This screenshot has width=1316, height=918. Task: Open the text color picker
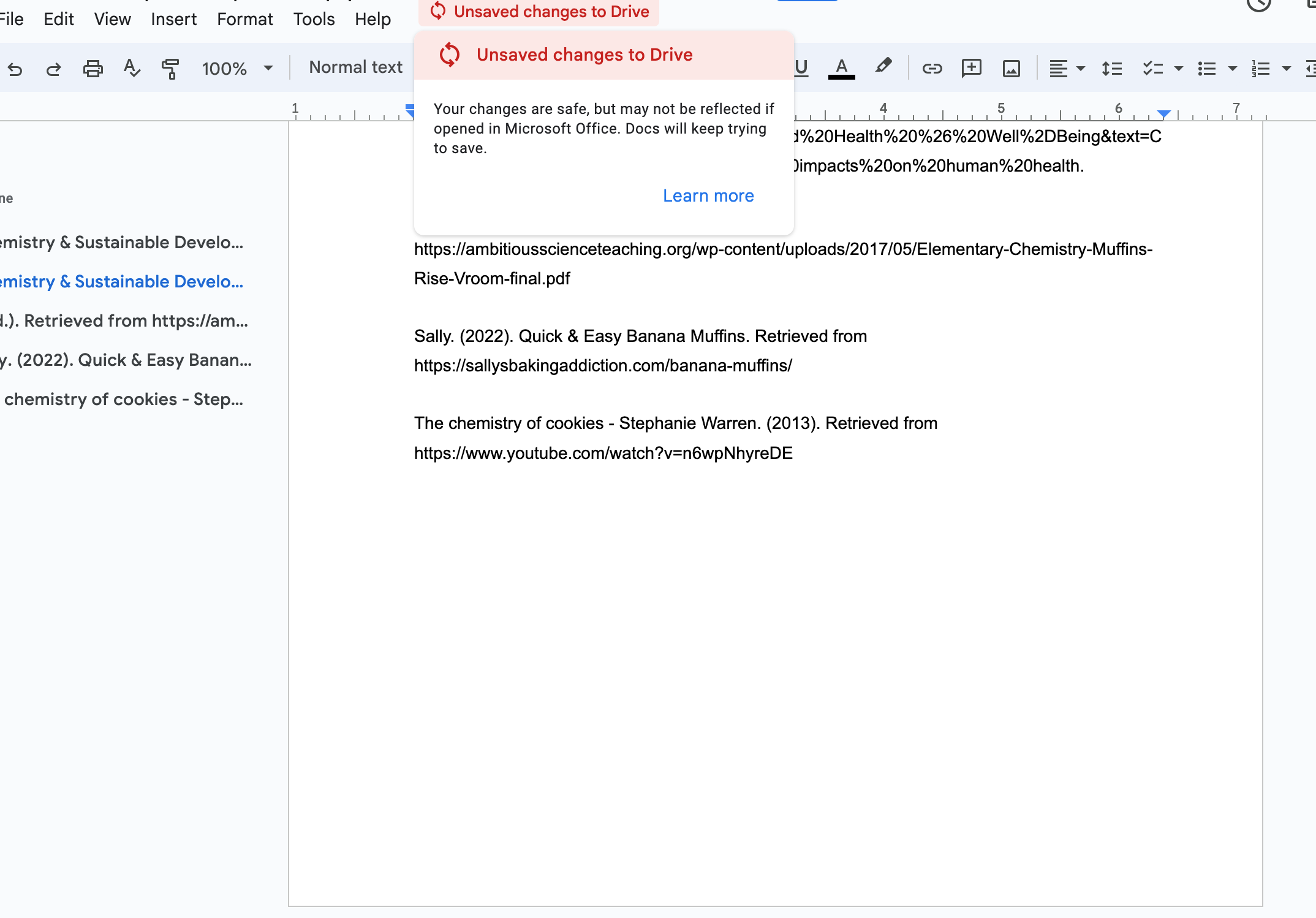[841, 68]
